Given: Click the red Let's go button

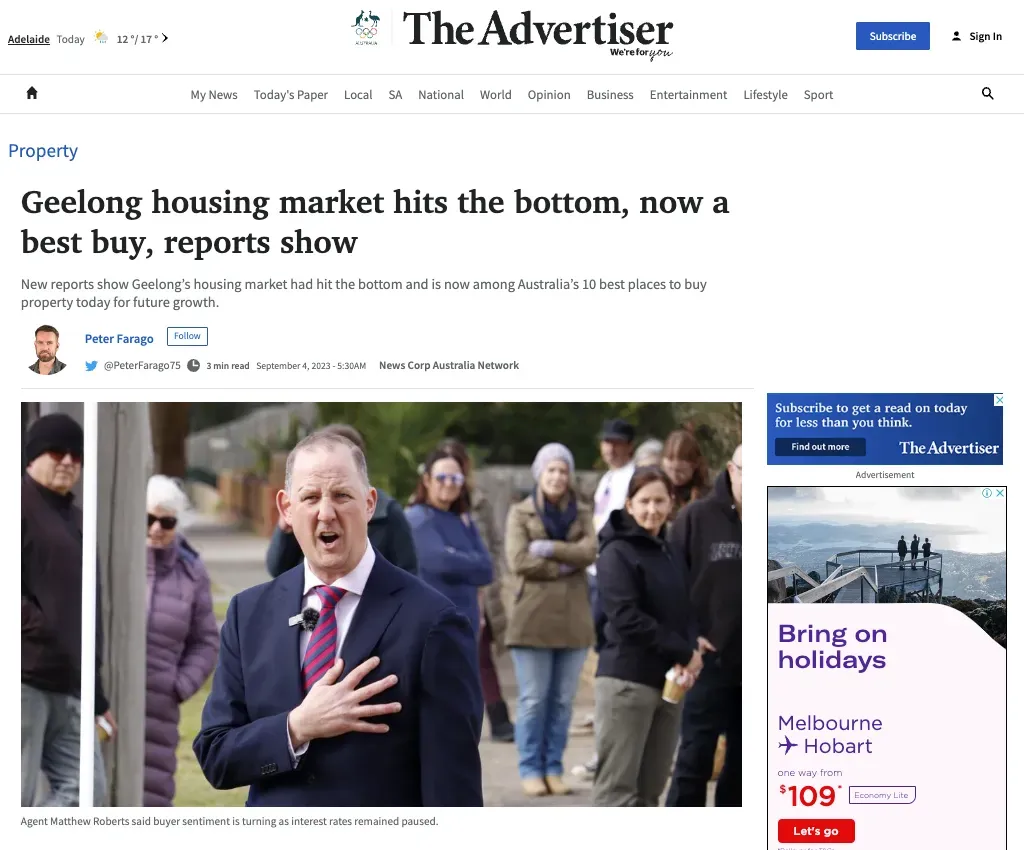Looking at the screenshot, I should click(x=816, y=831).
